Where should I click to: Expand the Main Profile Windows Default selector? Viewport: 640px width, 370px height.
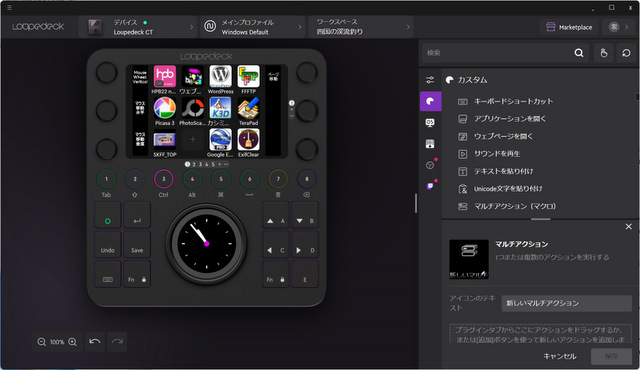253,27
